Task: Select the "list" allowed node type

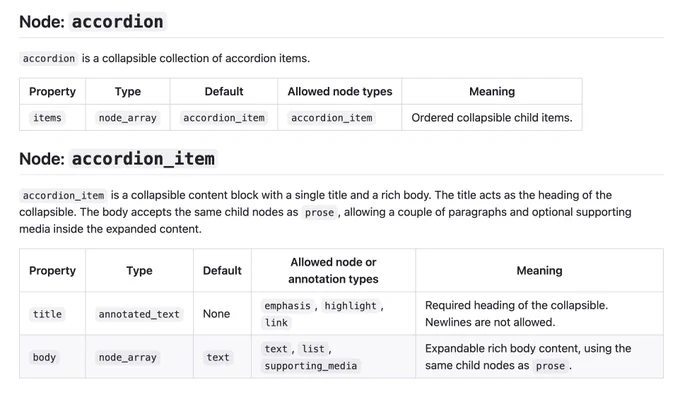Action: (x=313, y=349)
